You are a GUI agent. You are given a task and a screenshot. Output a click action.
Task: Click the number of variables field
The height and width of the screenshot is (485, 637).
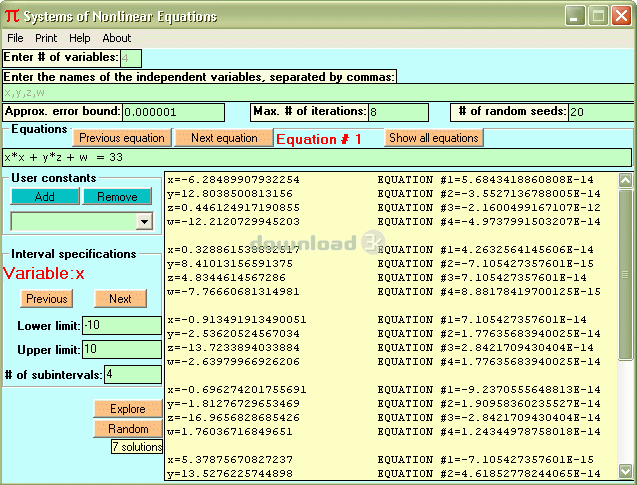tap(131, 58)
